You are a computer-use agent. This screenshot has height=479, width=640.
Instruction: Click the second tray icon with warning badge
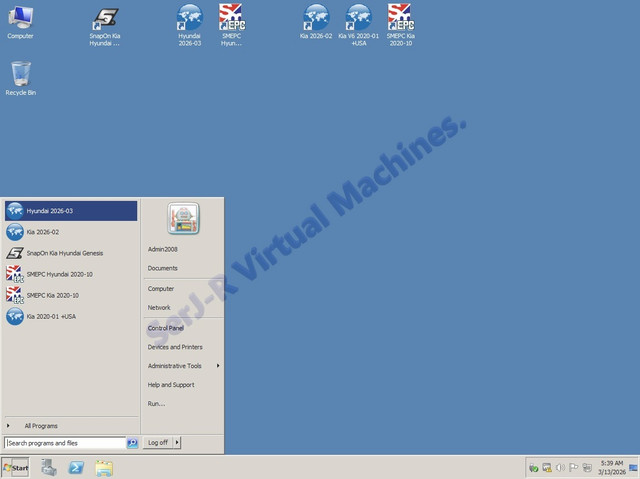[x=547, y=468]
